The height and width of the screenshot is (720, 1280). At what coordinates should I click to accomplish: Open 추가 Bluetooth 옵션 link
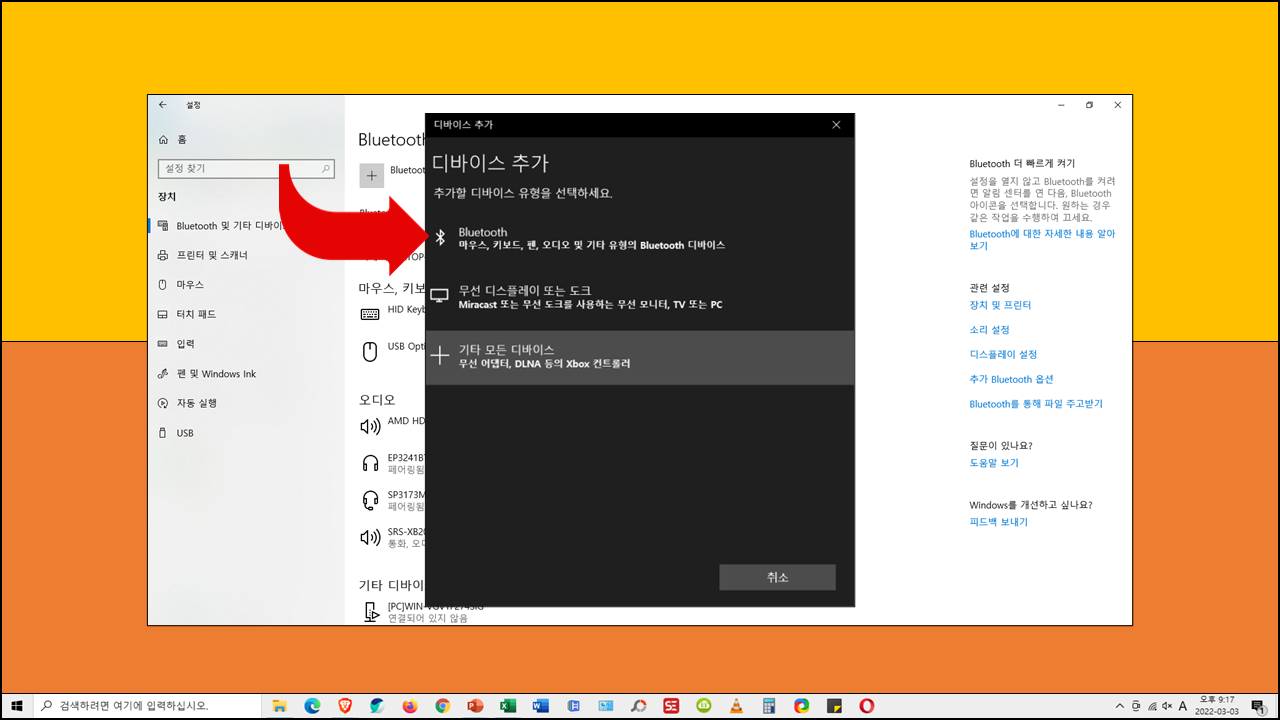(x=1011, y=379)
